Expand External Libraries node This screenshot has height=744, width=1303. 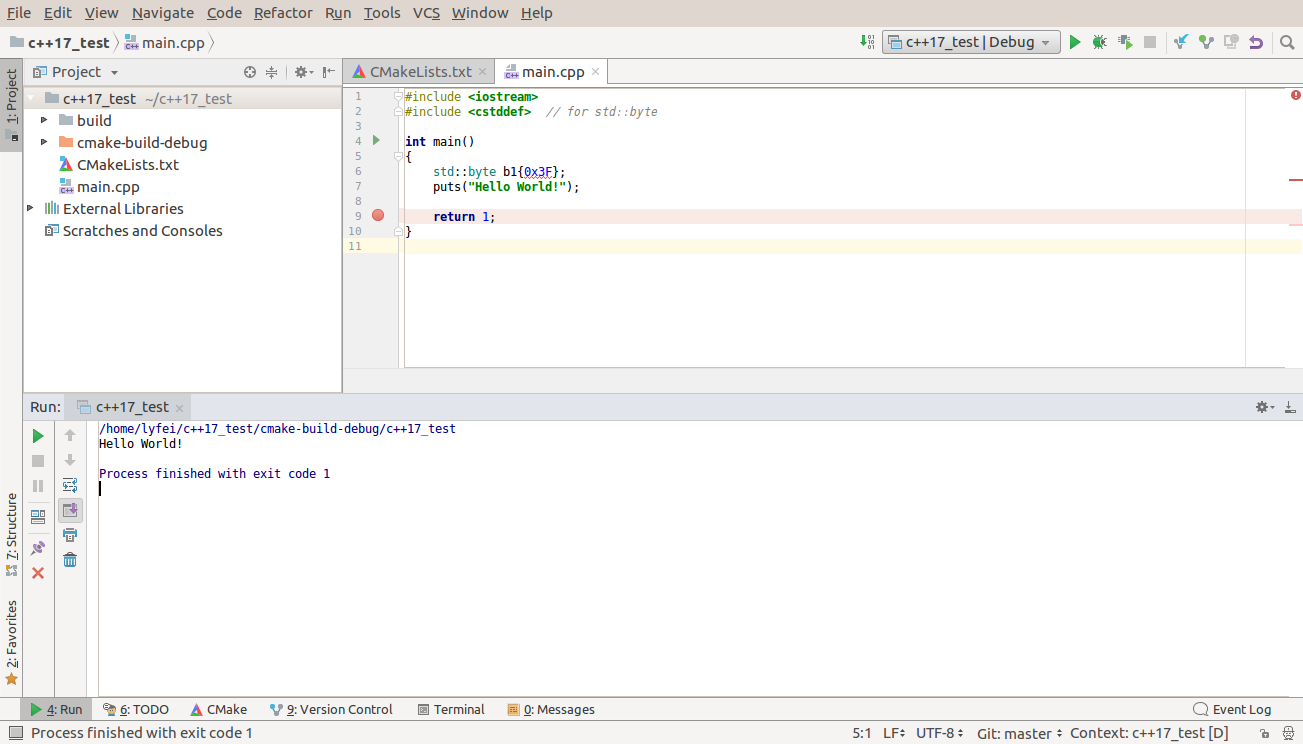30,208
